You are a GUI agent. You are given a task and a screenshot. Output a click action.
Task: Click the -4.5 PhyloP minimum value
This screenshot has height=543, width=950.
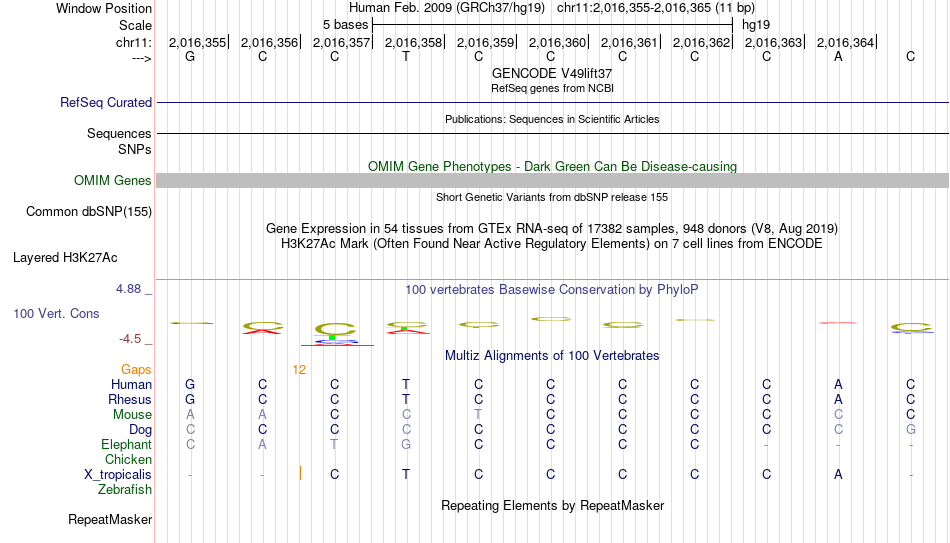(x=129, y=339)
